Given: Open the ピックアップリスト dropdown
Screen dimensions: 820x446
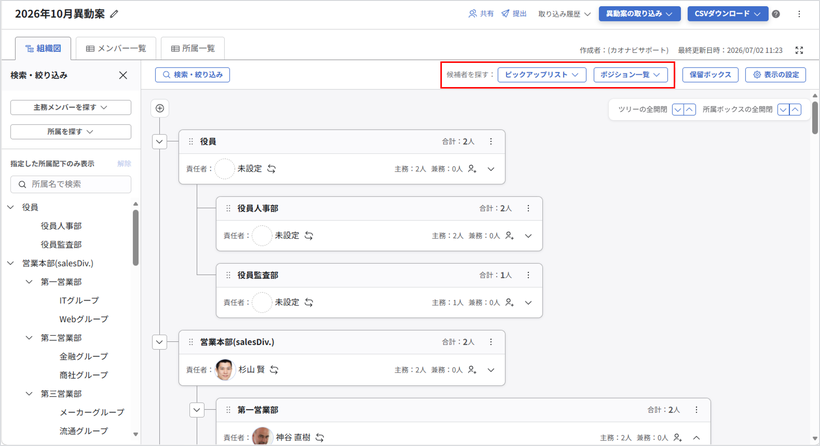Looking at the screenshot, I should [541, 75].
